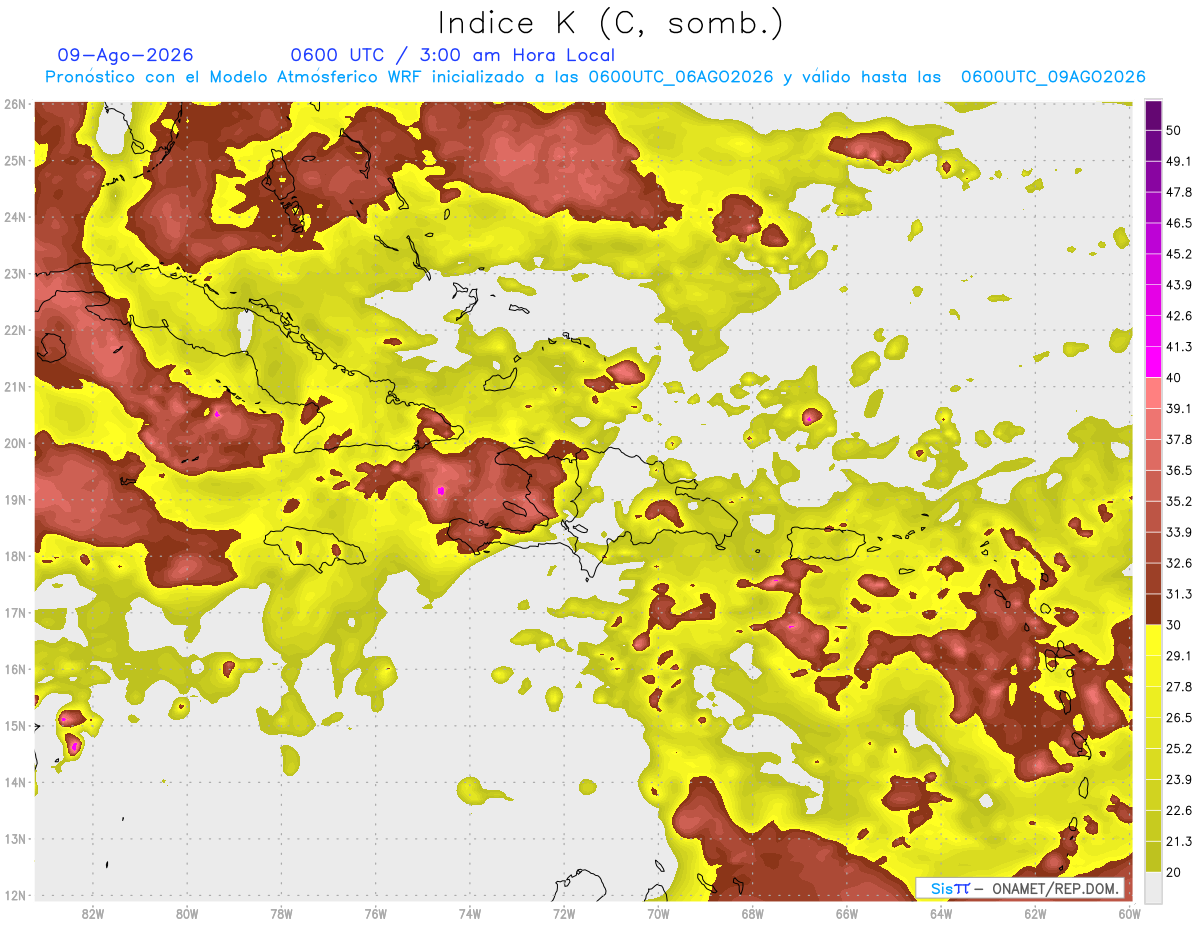This screenshot has height=927, width=1200.
Task: Click the colorbar value "33.9"
Action: pyautogui.click(x=1179, y=532)
